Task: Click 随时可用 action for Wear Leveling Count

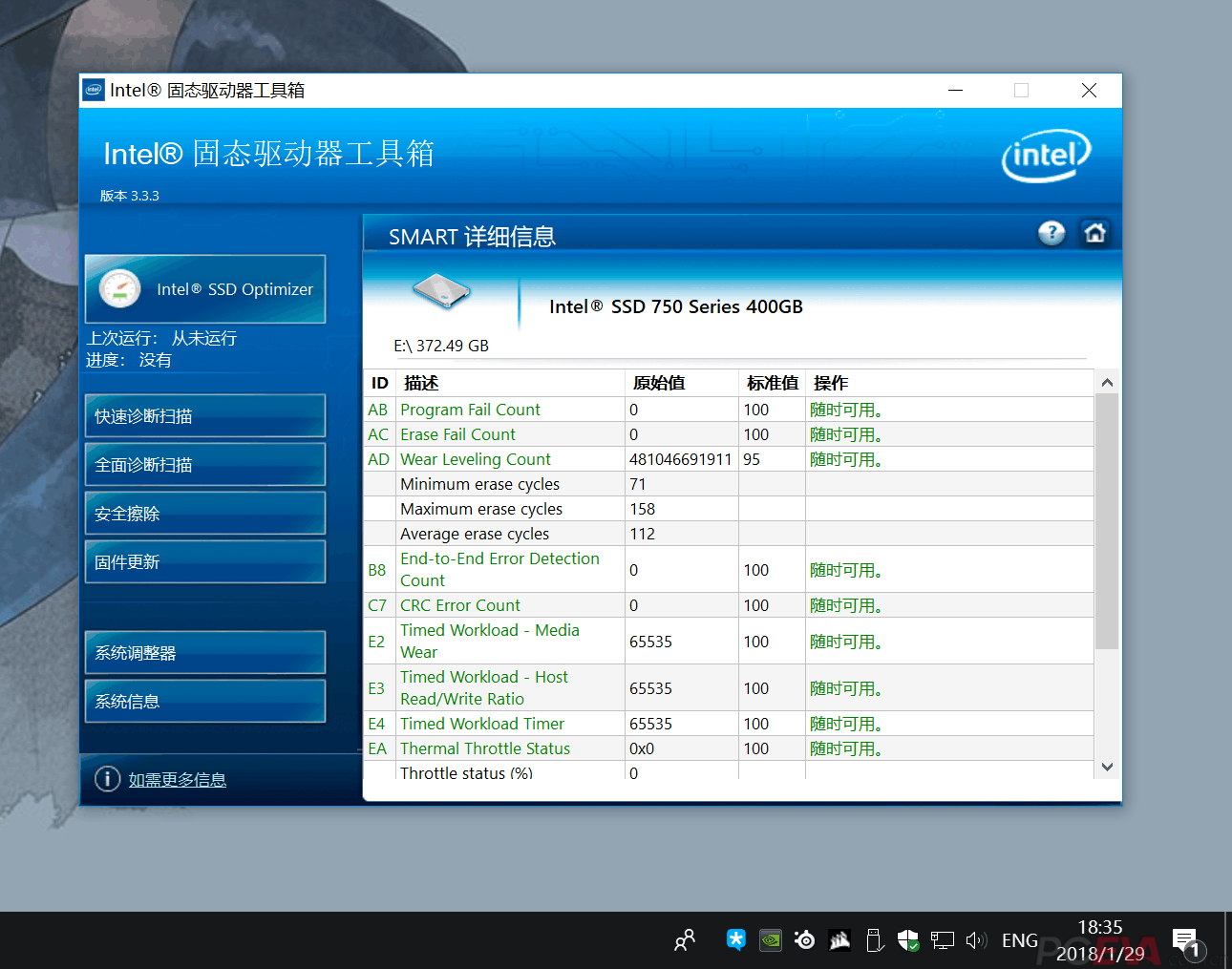Action: point(846,459)
